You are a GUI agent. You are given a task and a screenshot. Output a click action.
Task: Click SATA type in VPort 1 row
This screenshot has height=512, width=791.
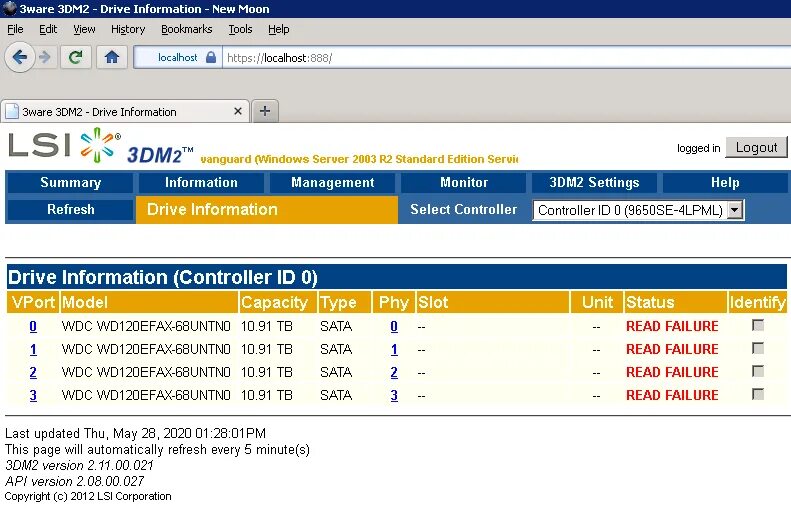pos(336,349)
